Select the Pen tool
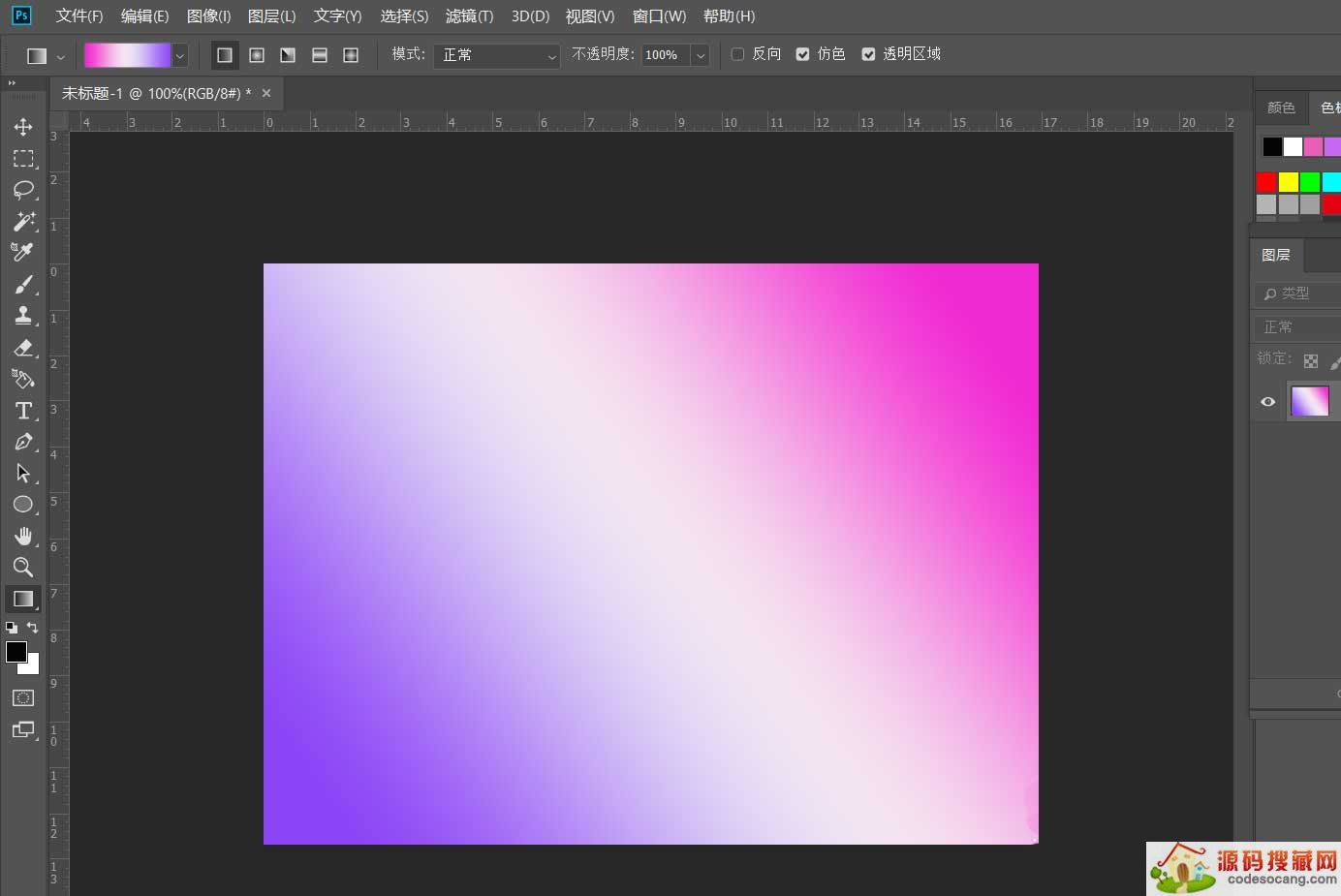1341x896 pixels. pyautogui.click(x=23, y=442)
